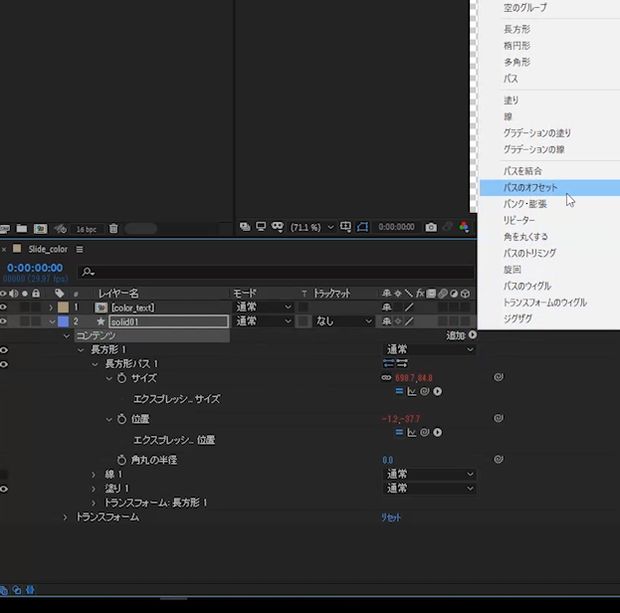This screenshot has width=620, height=613.
Task: Click the stopwatch for 角丸の半径
Action: (122, 460)
